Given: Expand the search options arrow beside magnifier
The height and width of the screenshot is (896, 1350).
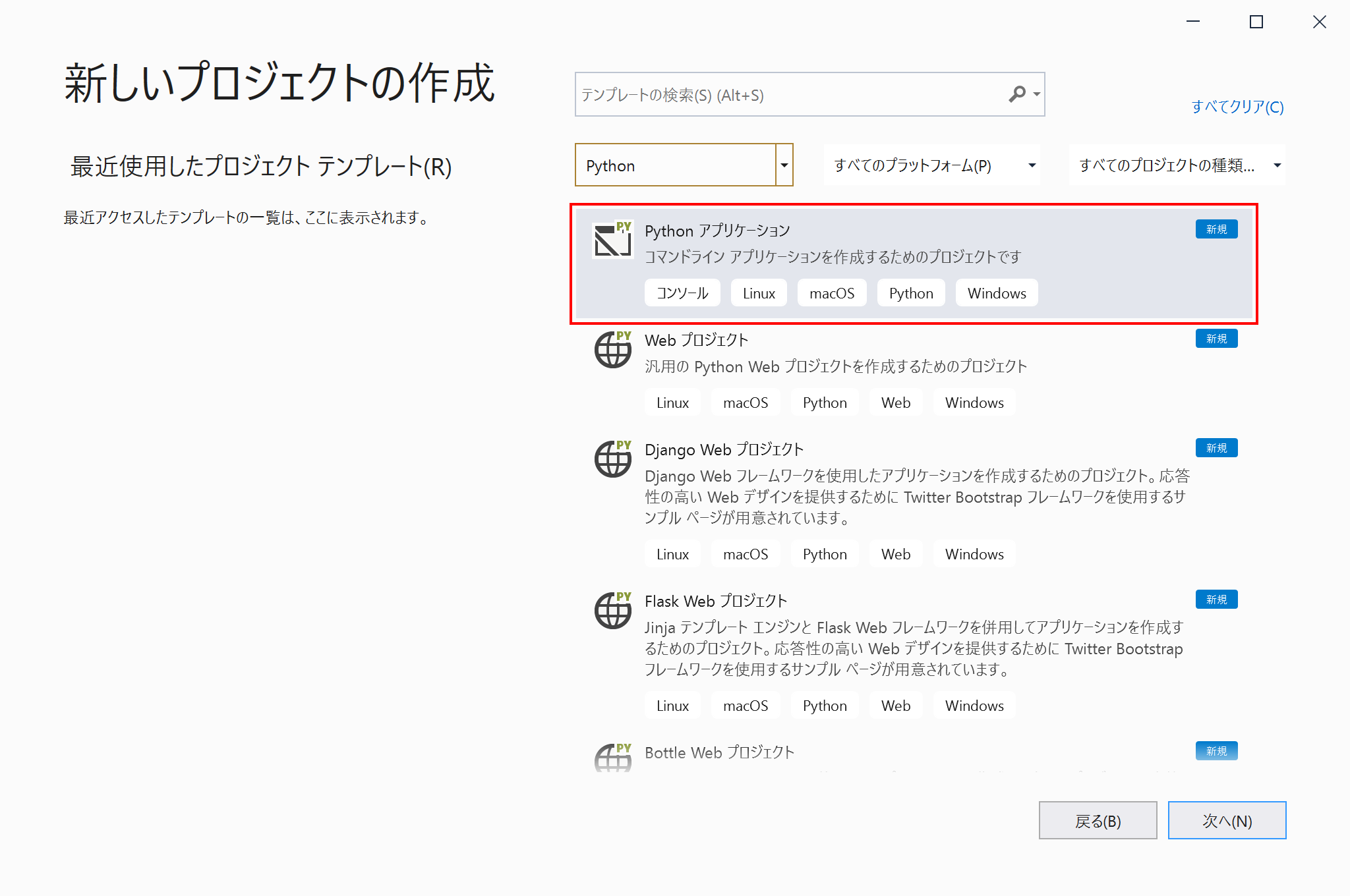Looking at the screenshot, I should point(1037,94).
